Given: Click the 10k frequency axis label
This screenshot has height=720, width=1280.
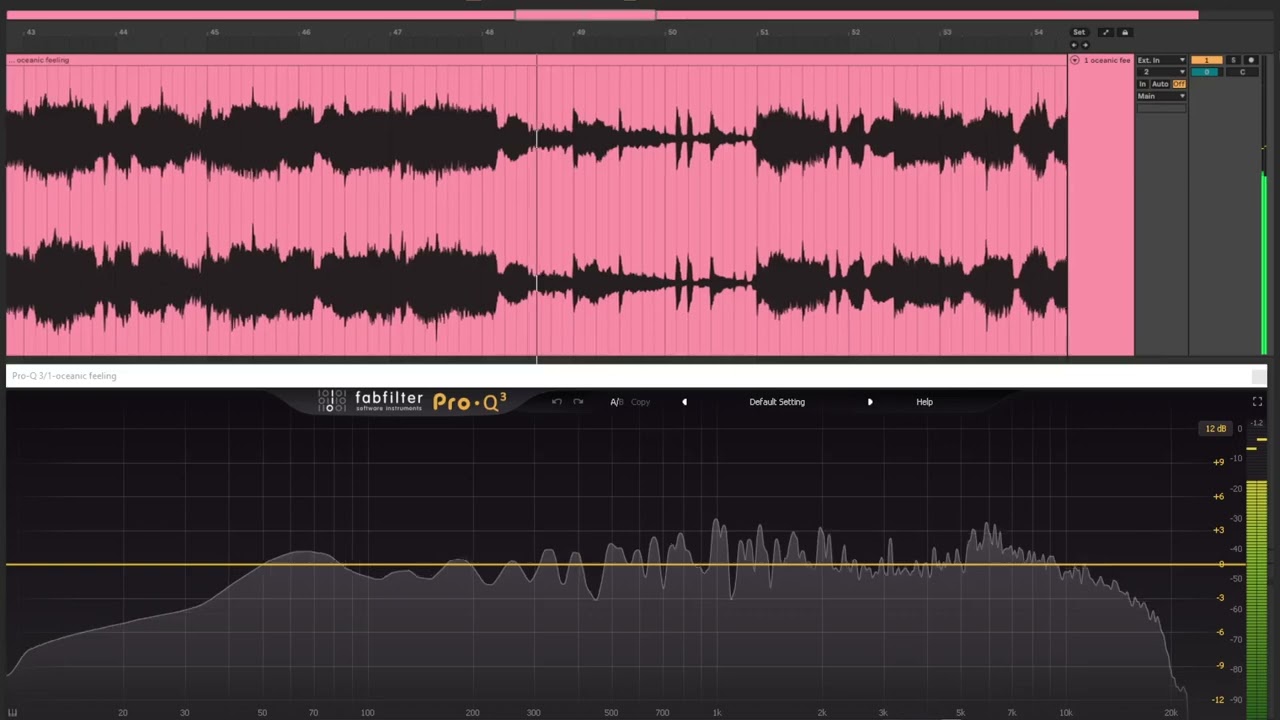Looking at the screenshot, I should (1066, 712).
